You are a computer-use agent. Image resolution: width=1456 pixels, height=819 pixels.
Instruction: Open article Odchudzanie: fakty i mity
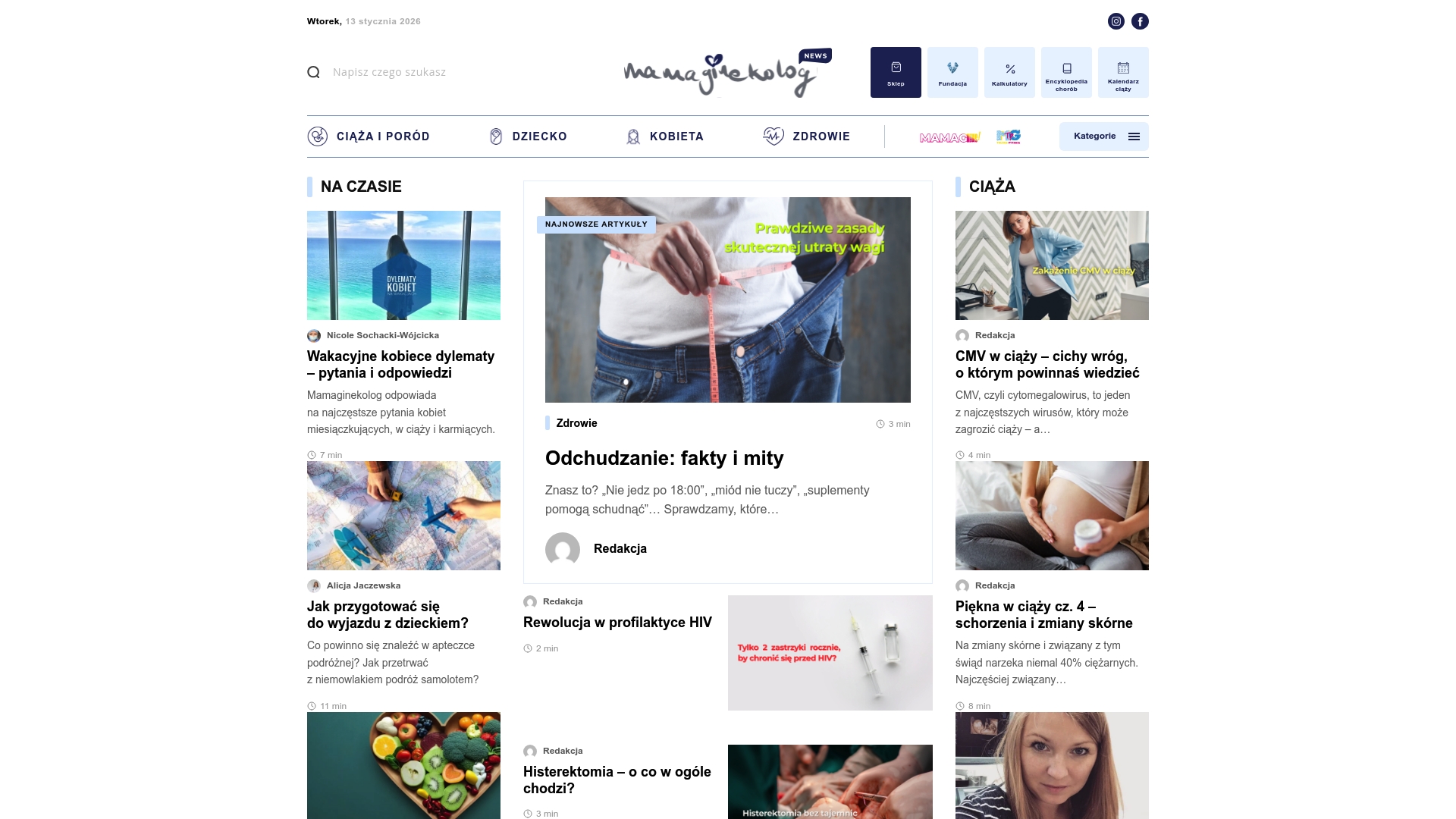point(665,458)
